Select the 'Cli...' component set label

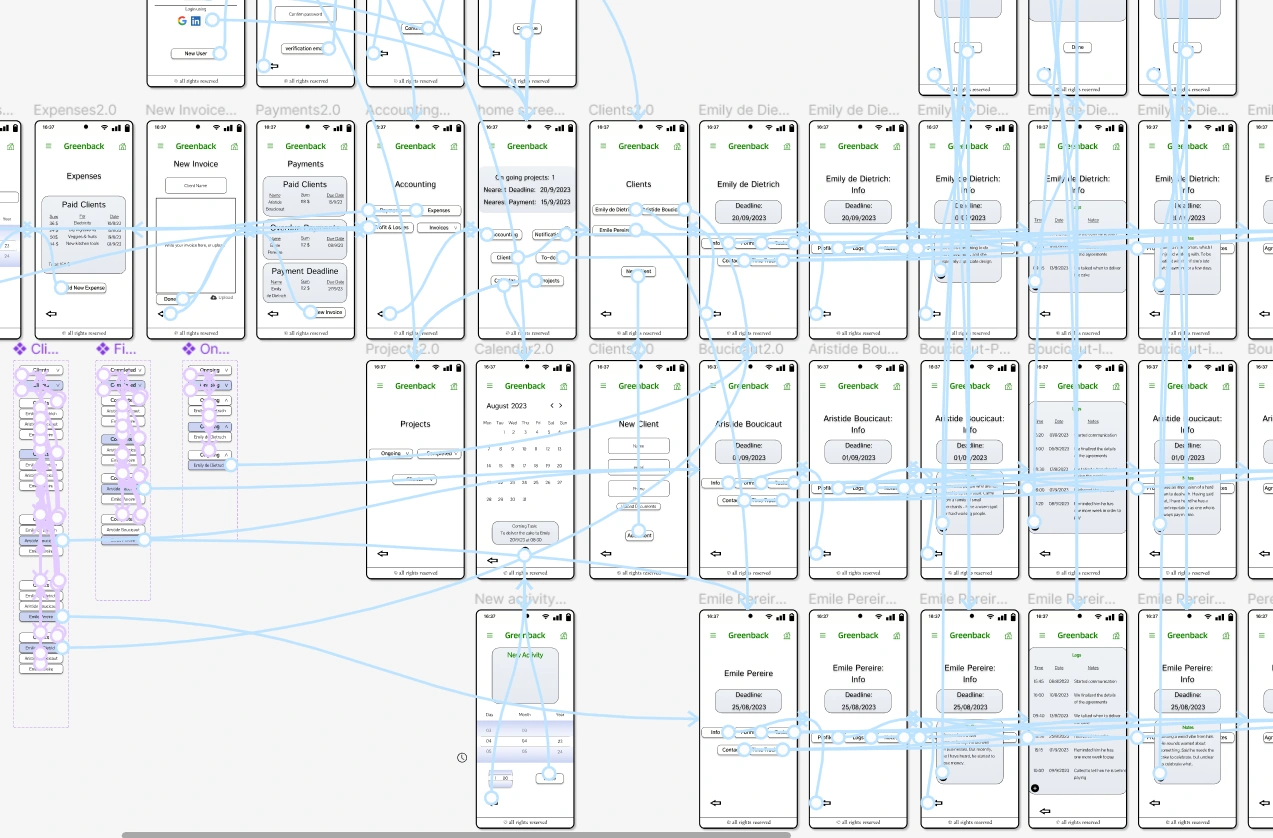[36, 349]
